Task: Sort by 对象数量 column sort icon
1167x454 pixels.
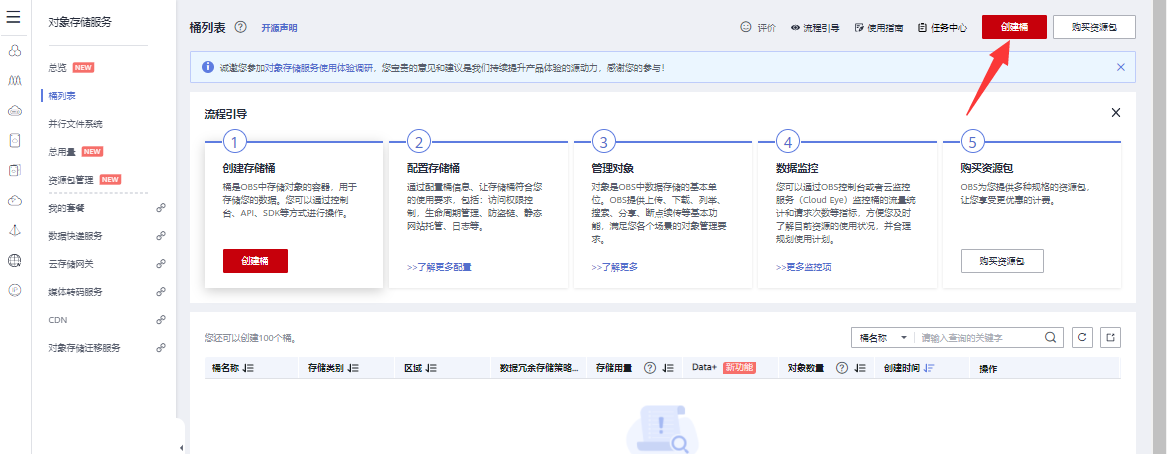Action: pyautogui.click(x=860, y=368)
